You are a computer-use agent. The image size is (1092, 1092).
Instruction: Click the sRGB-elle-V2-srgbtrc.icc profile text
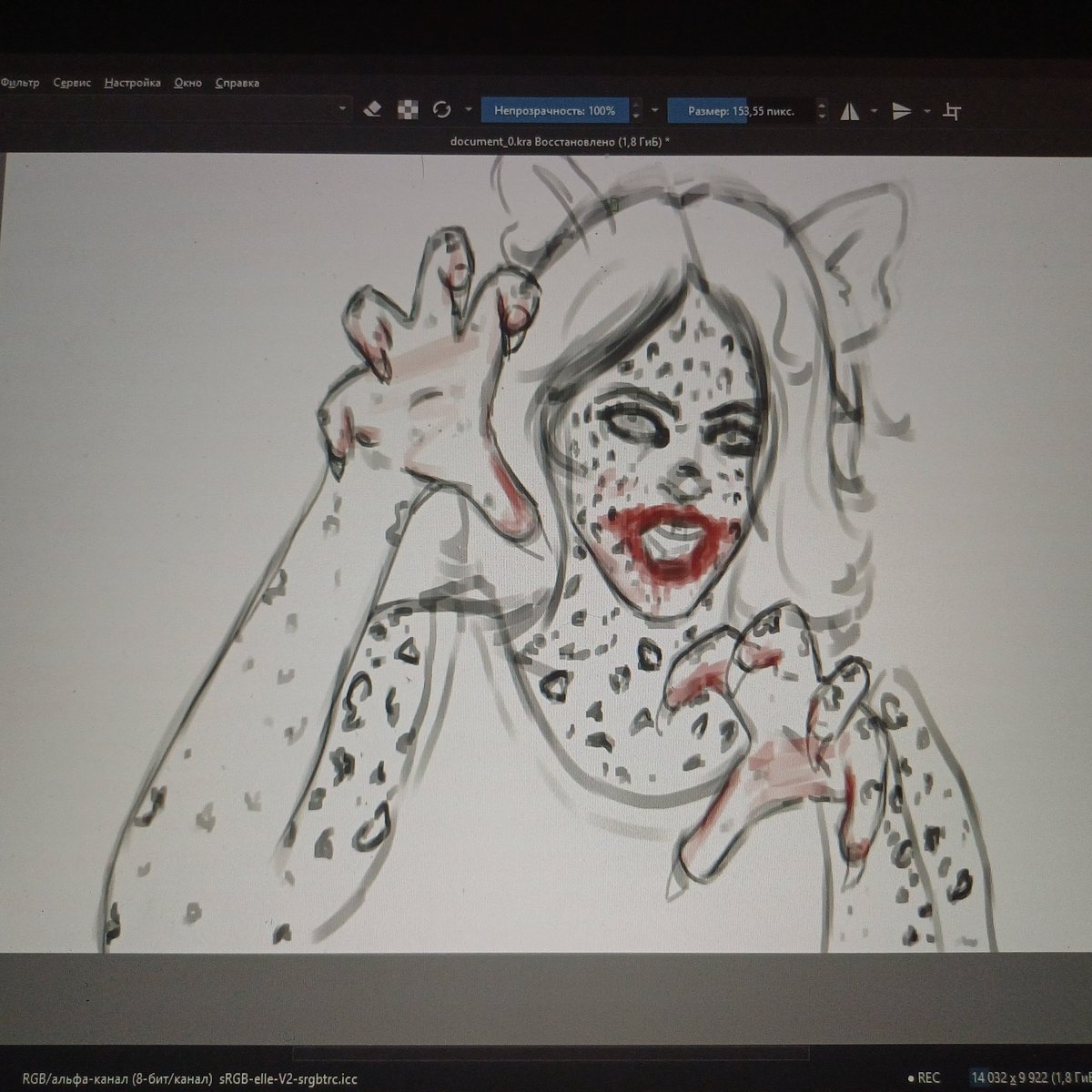(x=288, y=1078)
